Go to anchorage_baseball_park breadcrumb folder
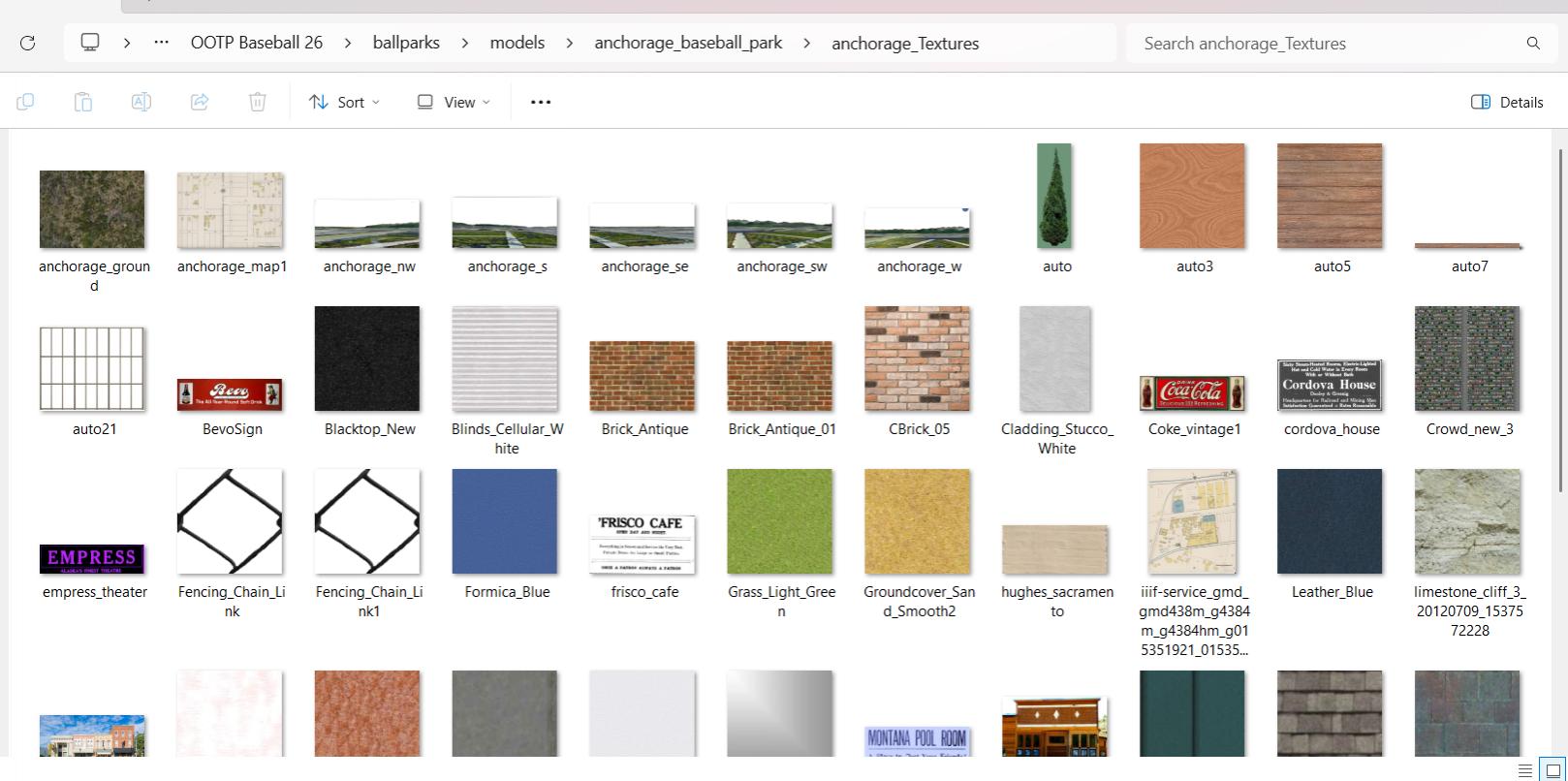Screen dimensions: 1568x781 click(x=688, y=43)
